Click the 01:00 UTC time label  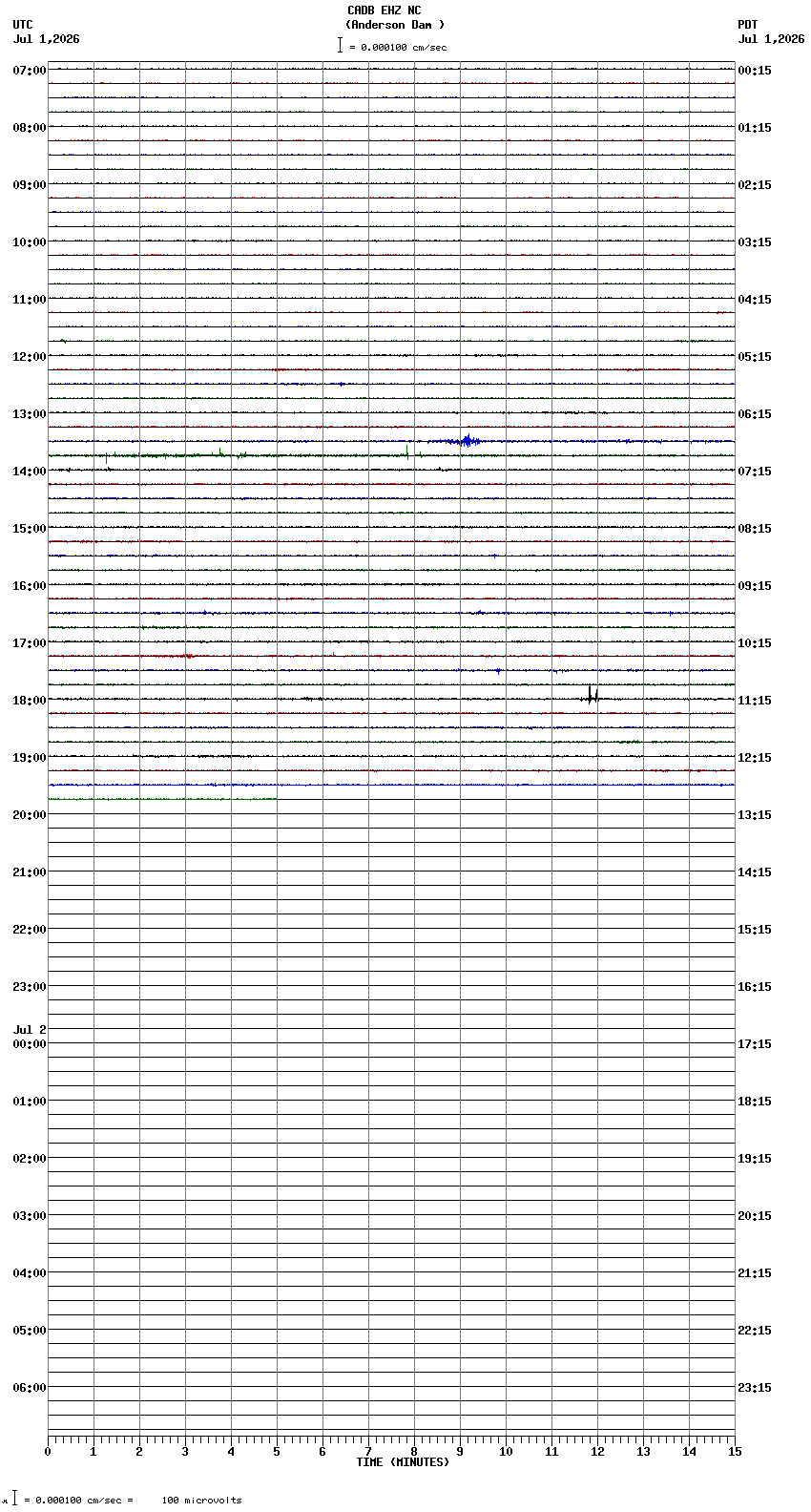[x=30, y=1102]
